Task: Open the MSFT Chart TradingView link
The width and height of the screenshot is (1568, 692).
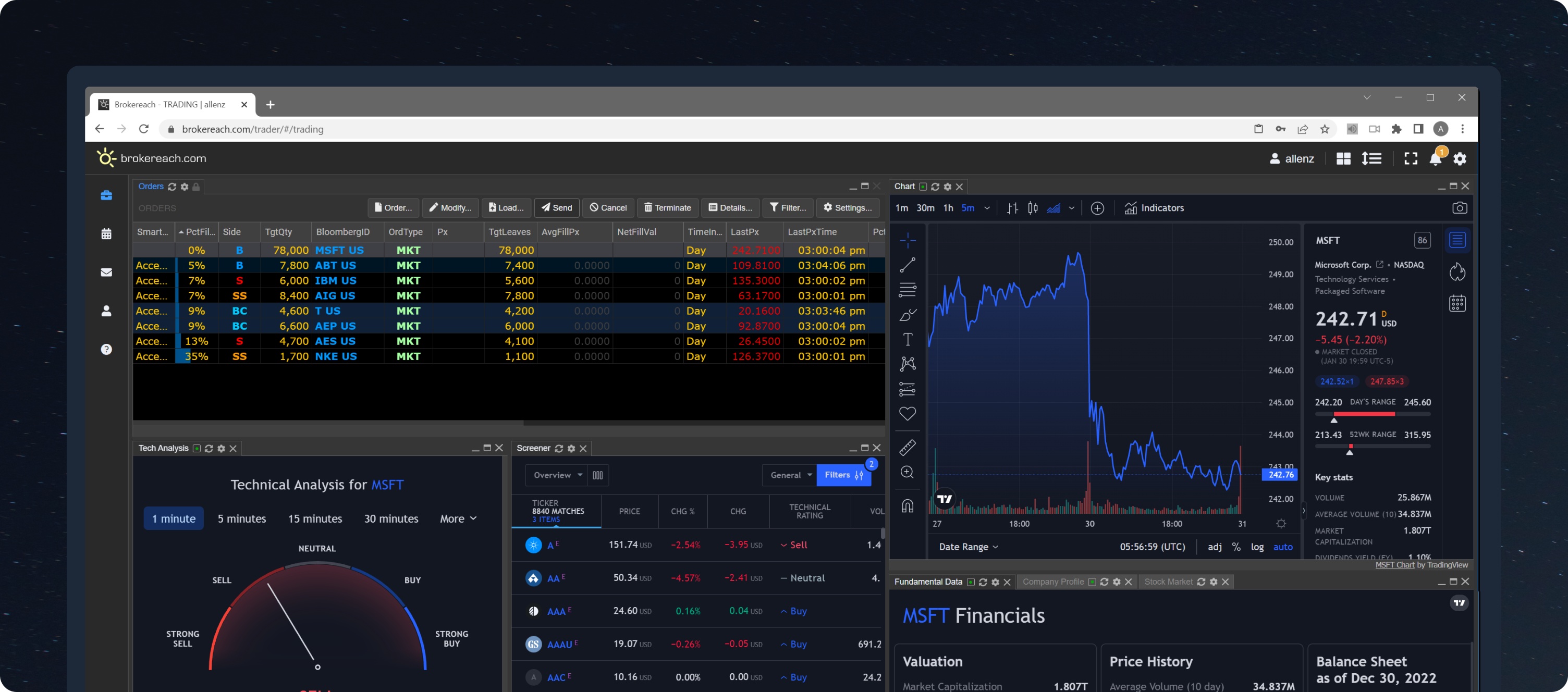Action: click(1394, 565)
